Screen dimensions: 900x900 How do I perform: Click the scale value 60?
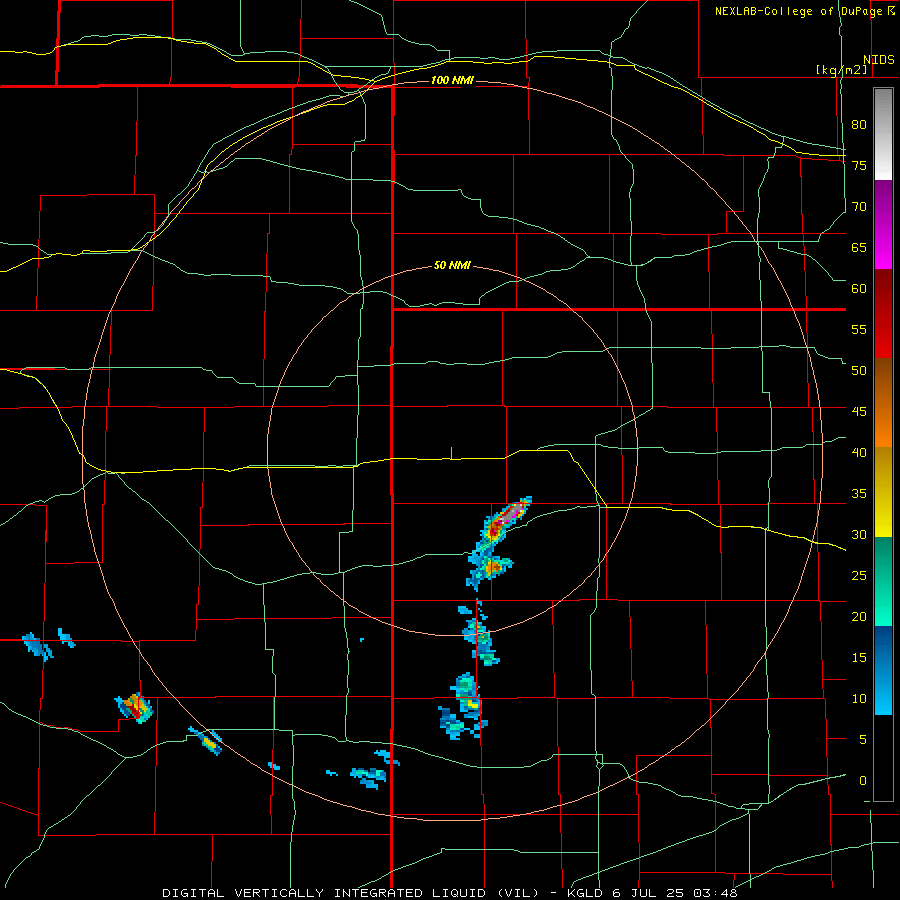tap(859, 288)
